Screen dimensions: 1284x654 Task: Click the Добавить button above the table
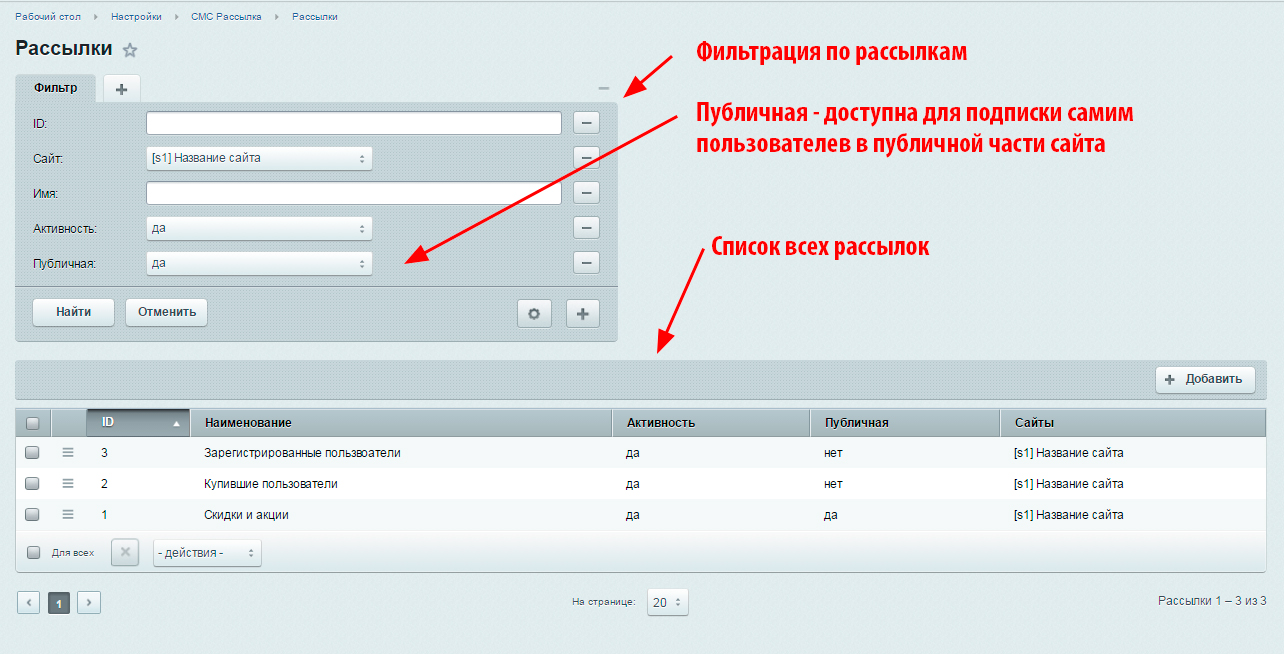[1205, 379]
